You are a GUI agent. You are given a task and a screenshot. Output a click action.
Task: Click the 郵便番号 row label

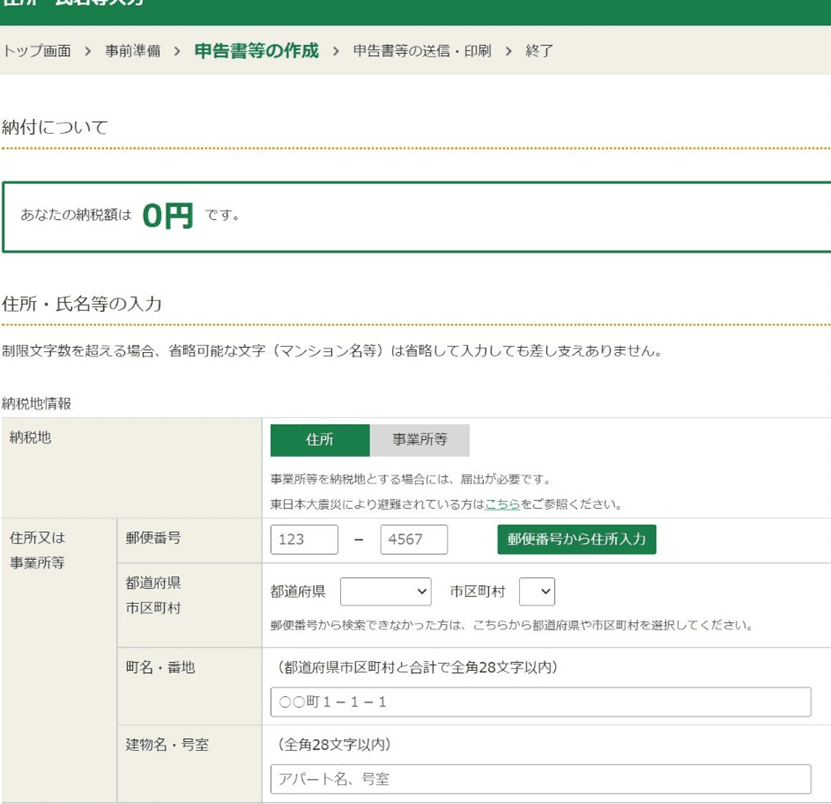click(153, 538)
